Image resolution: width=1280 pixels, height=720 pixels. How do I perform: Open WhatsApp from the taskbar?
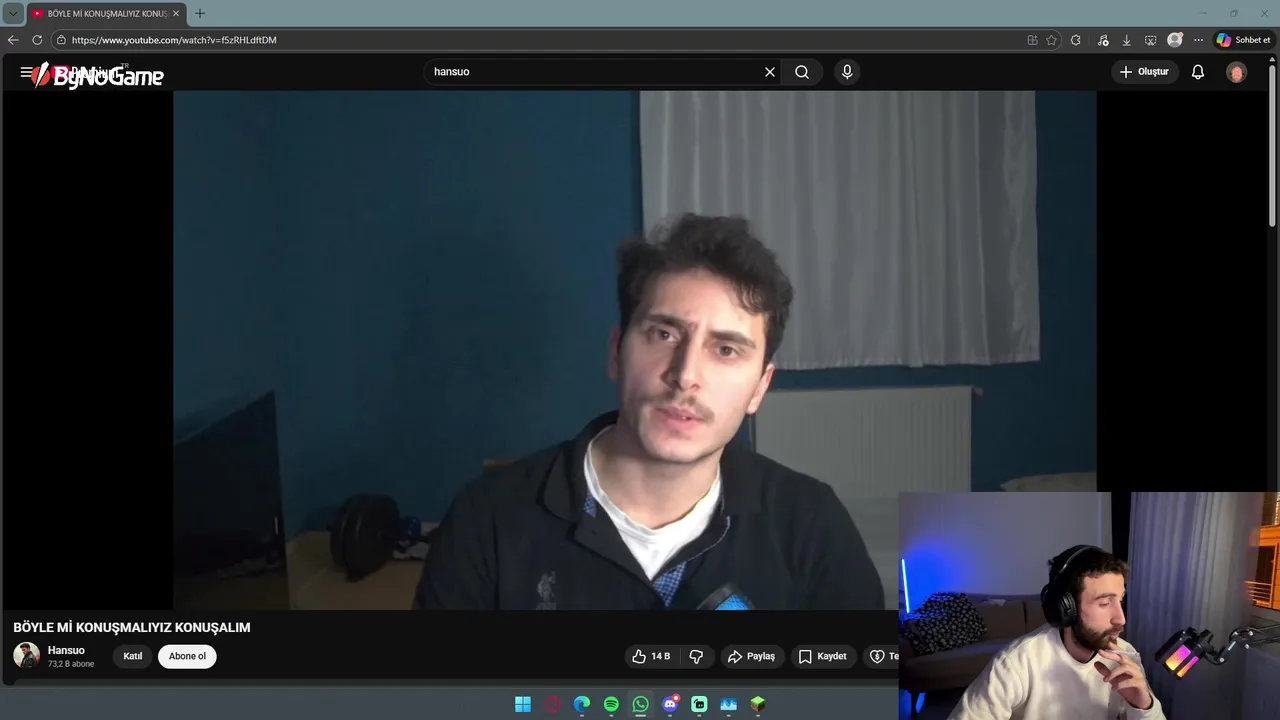(x=641, y=704)
